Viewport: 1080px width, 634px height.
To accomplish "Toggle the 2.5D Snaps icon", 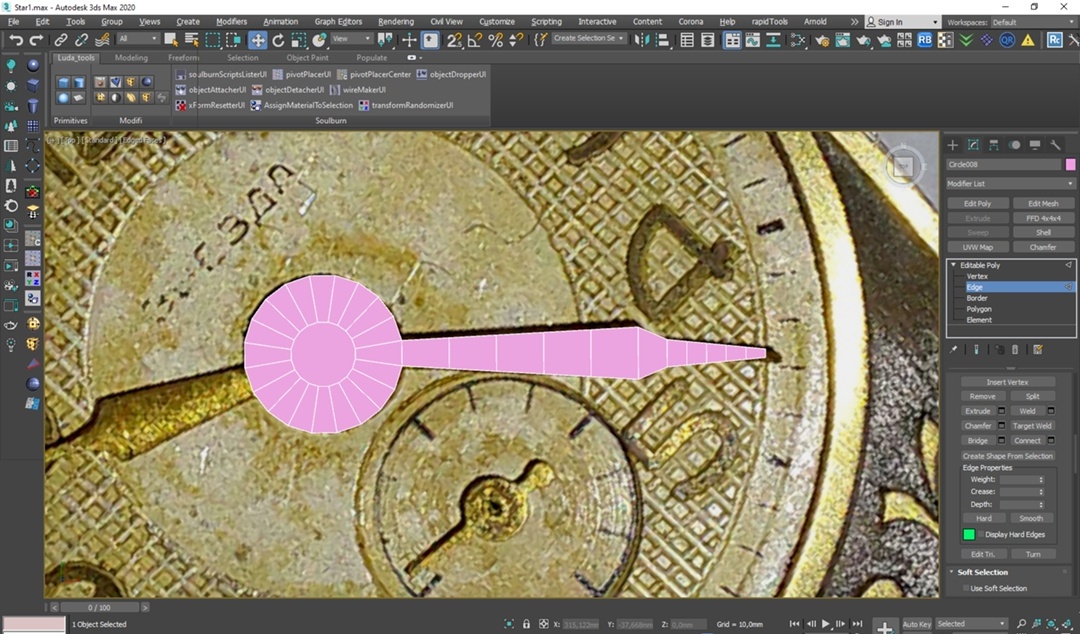I will point(454,40).
